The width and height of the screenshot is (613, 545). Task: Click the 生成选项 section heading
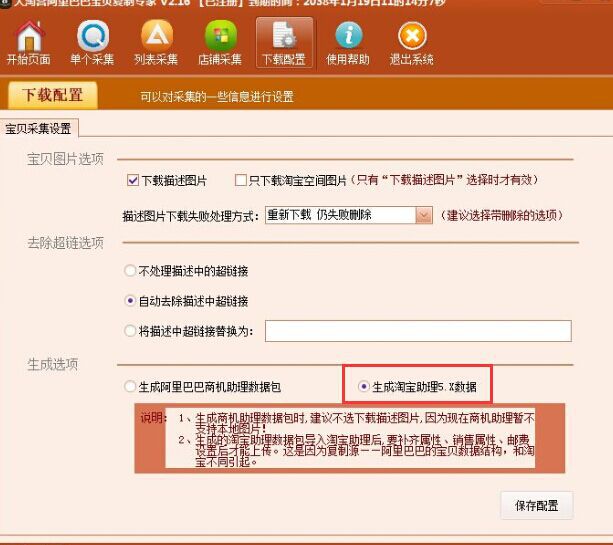coord(52,364)
